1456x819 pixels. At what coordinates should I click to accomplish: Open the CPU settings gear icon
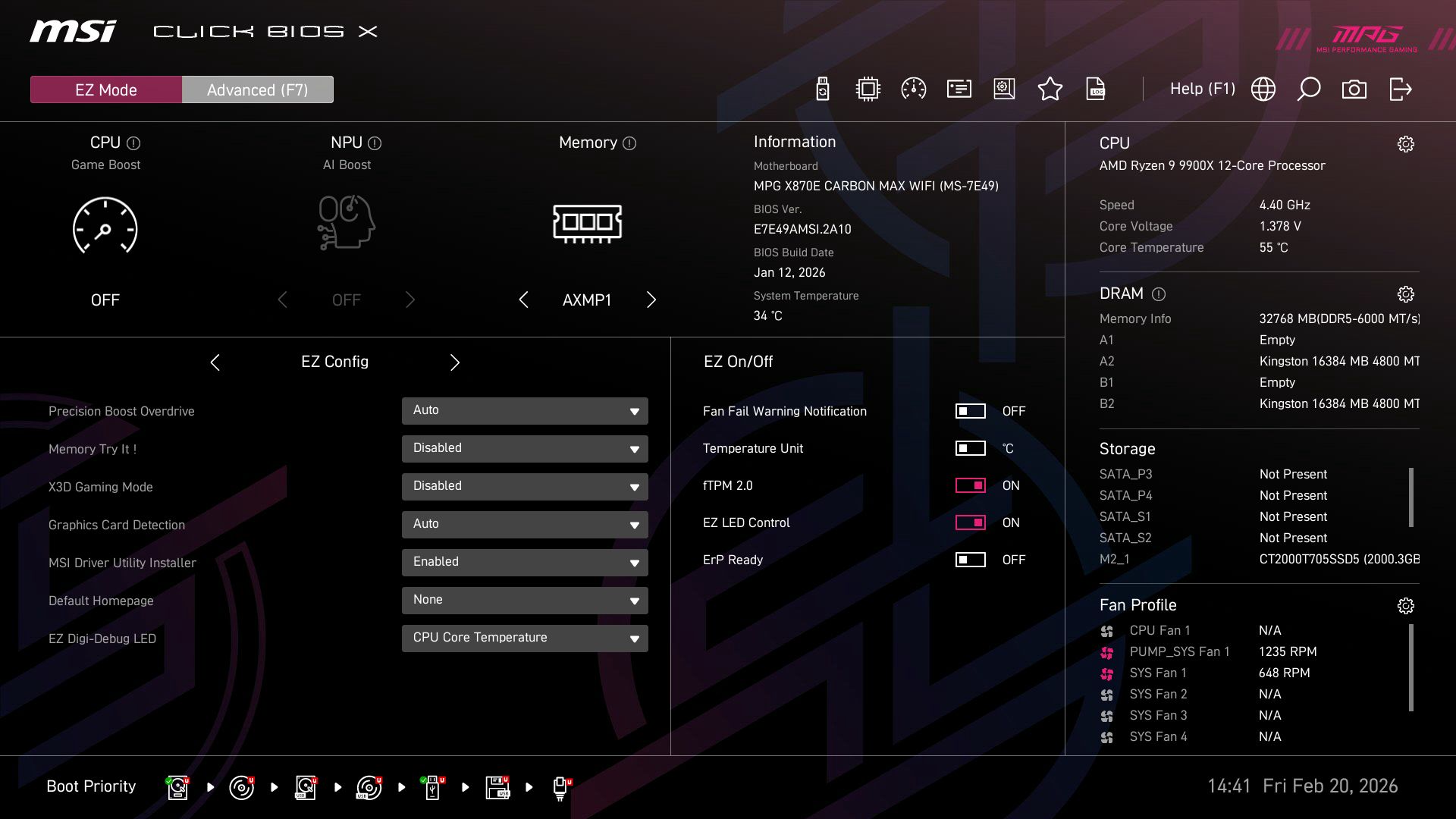(x=1407, y=143)
